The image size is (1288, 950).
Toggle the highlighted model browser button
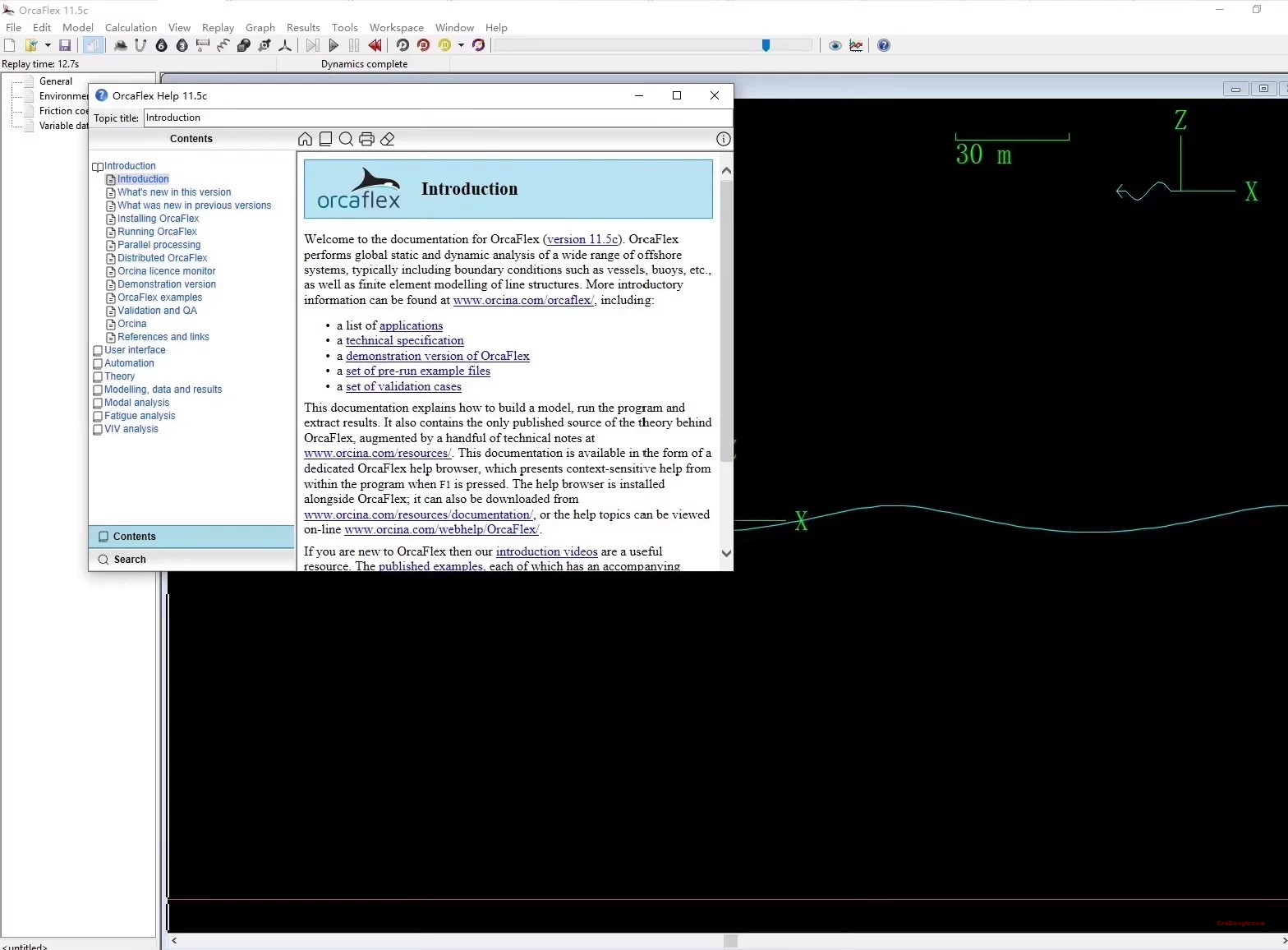pos(93,45)
